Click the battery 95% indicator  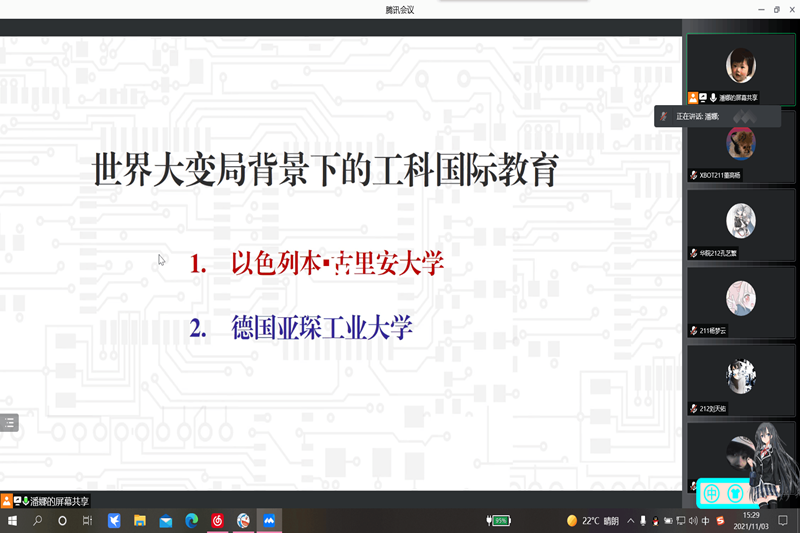point(498,521)
